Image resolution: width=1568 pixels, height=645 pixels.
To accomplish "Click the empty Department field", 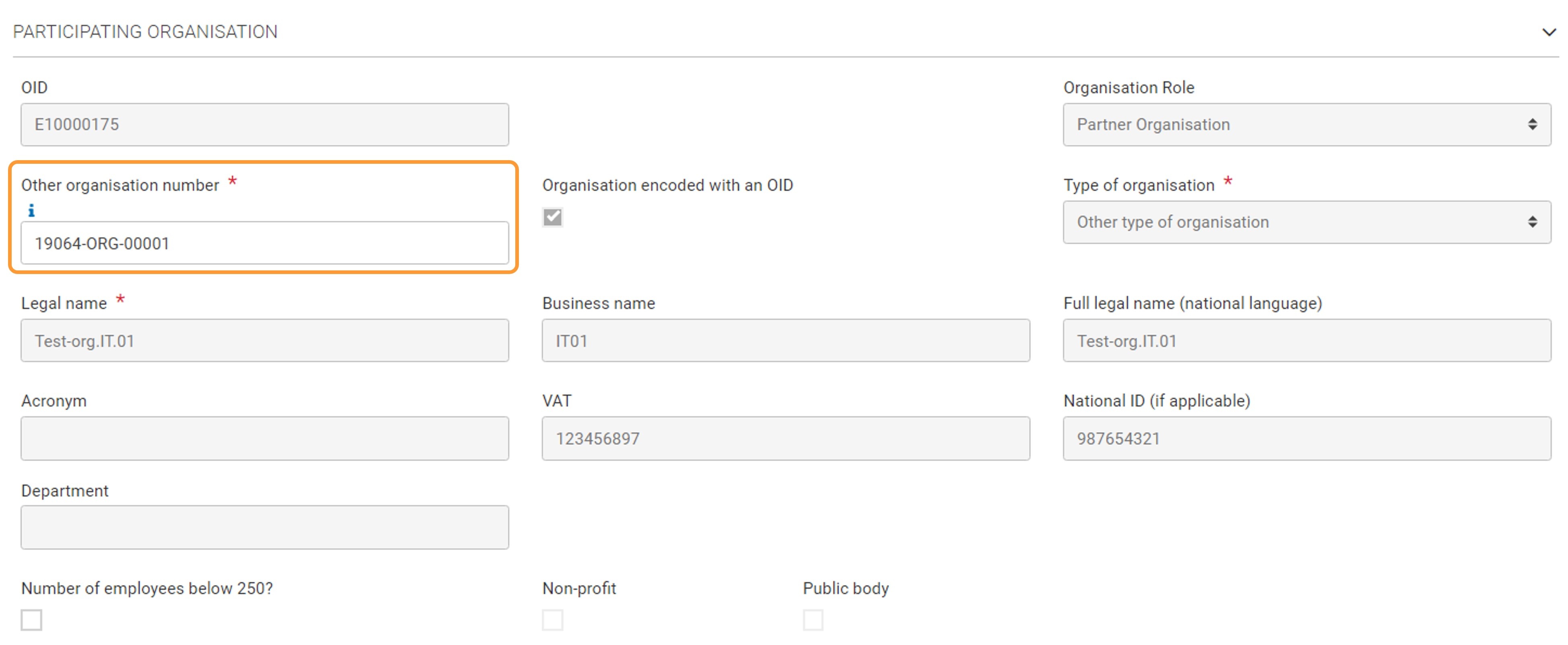I will (265, 528).
